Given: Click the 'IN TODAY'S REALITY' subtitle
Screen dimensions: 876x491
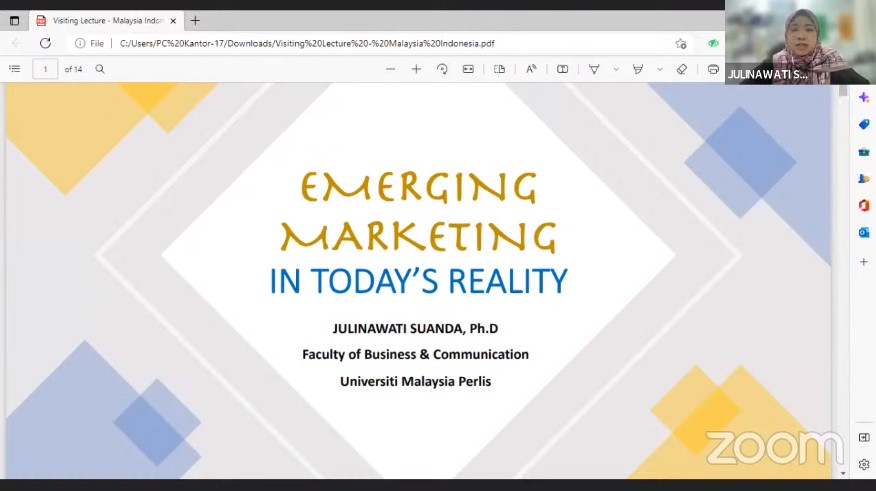Looking at the screenshot, I should point(418,281).
